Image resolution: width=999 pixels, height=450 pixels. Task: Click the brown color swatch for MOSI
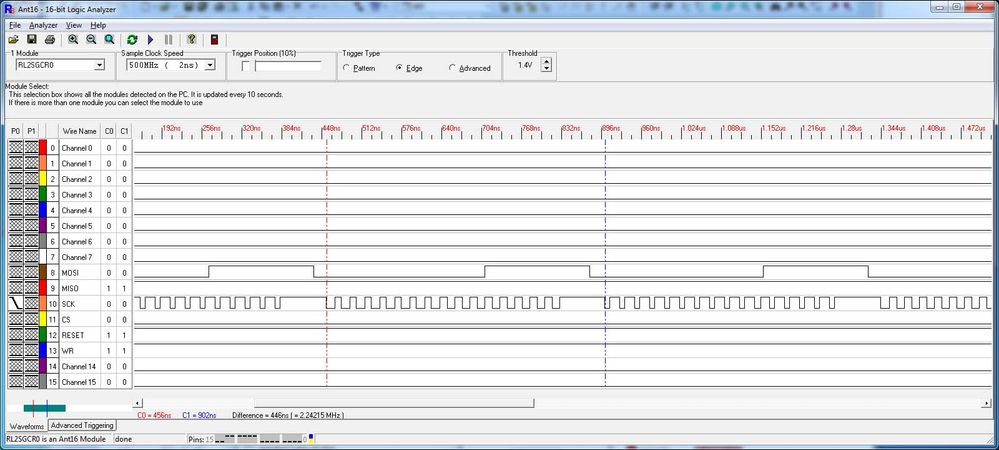coord(43,273)
